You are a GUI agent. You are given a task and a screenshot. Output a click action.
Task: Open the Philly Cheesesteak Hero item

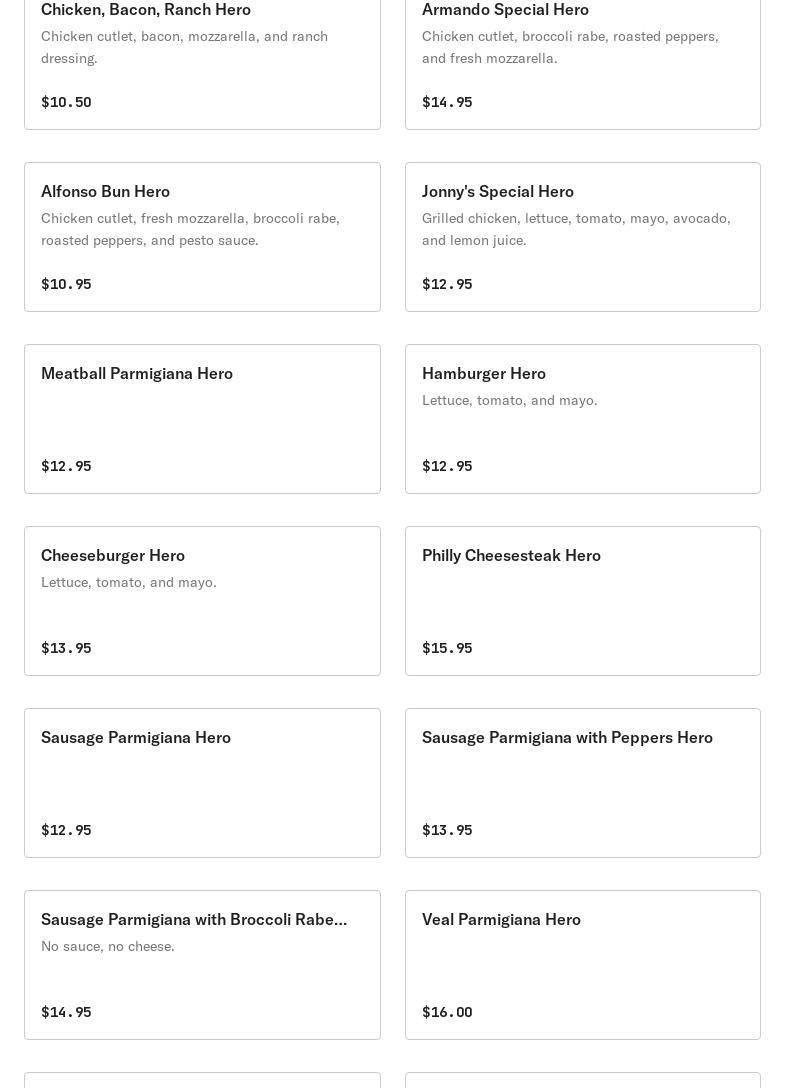[x=511, y=555]
